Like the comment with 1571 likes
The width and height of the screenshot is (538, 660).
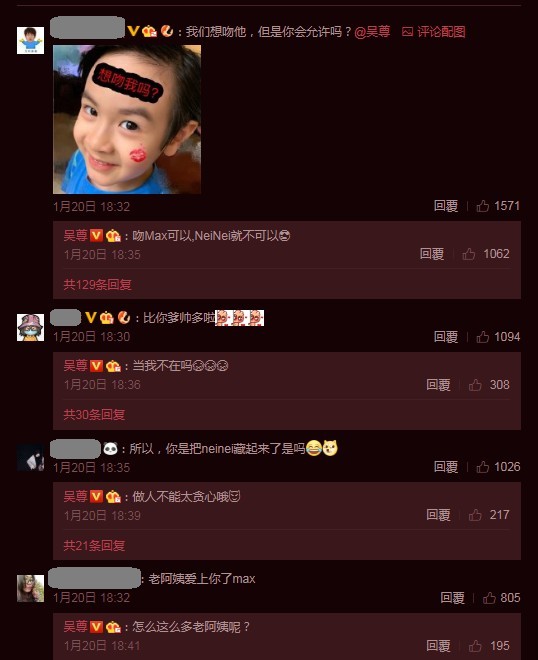point(482,206)
